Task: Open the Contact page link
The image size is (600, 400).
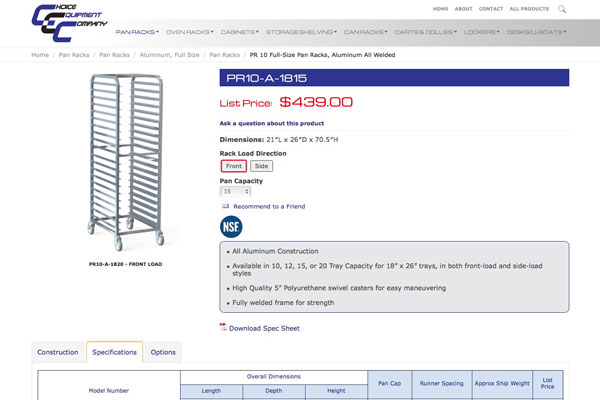Action: 490,8
